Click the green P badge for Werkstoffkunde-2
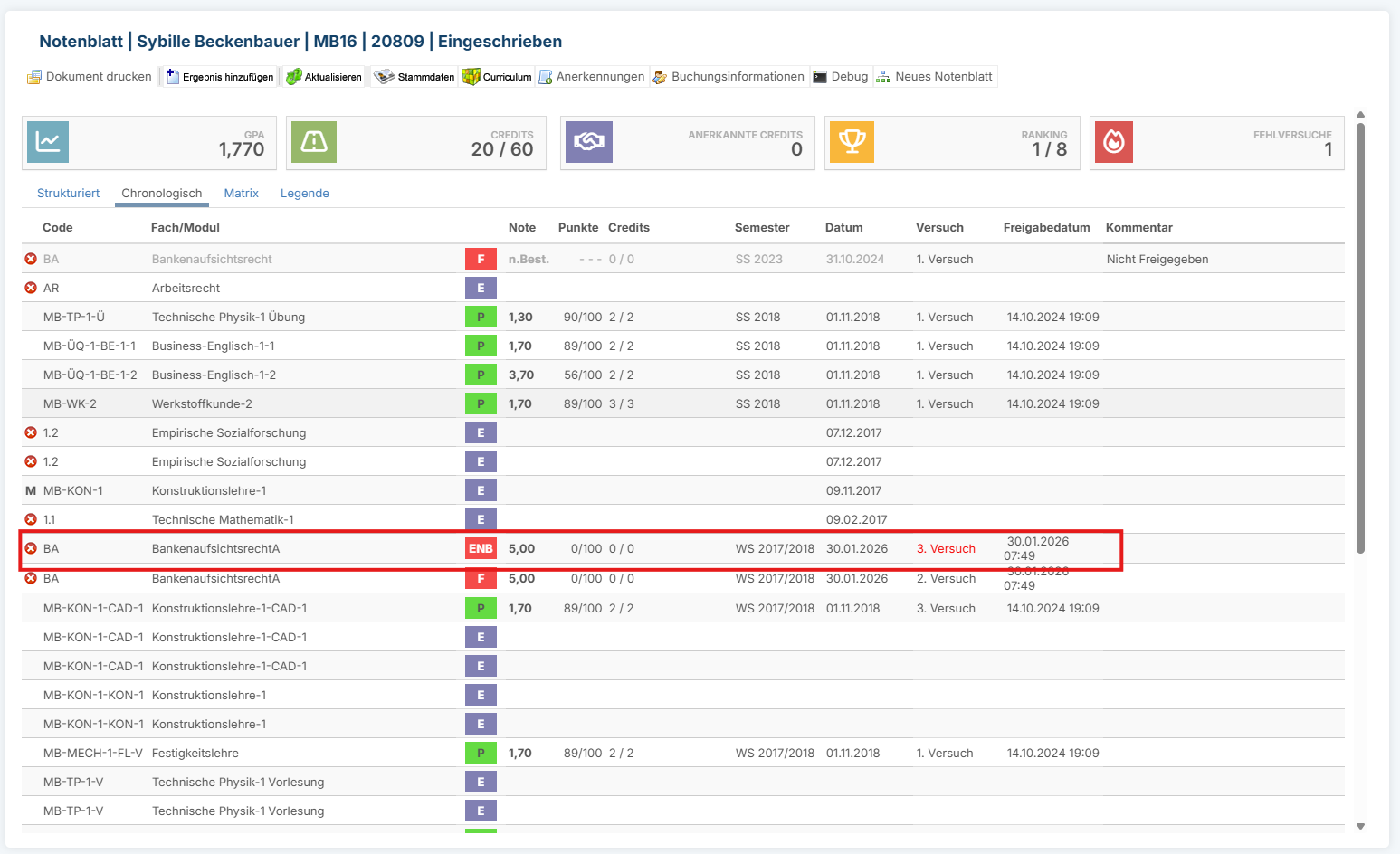Screen dimensions: 1400x854 point(481,404)
